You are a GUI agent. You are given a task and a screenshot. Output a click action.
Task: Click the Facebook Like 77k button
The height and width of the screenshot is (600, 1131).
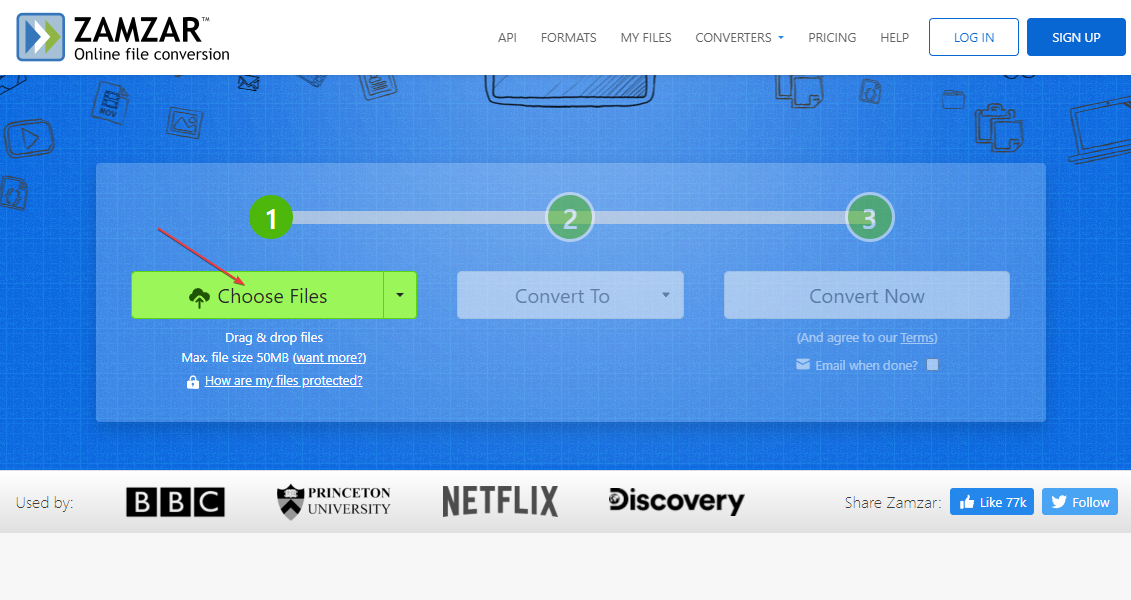pyautogui.click(x=992, y=502)
